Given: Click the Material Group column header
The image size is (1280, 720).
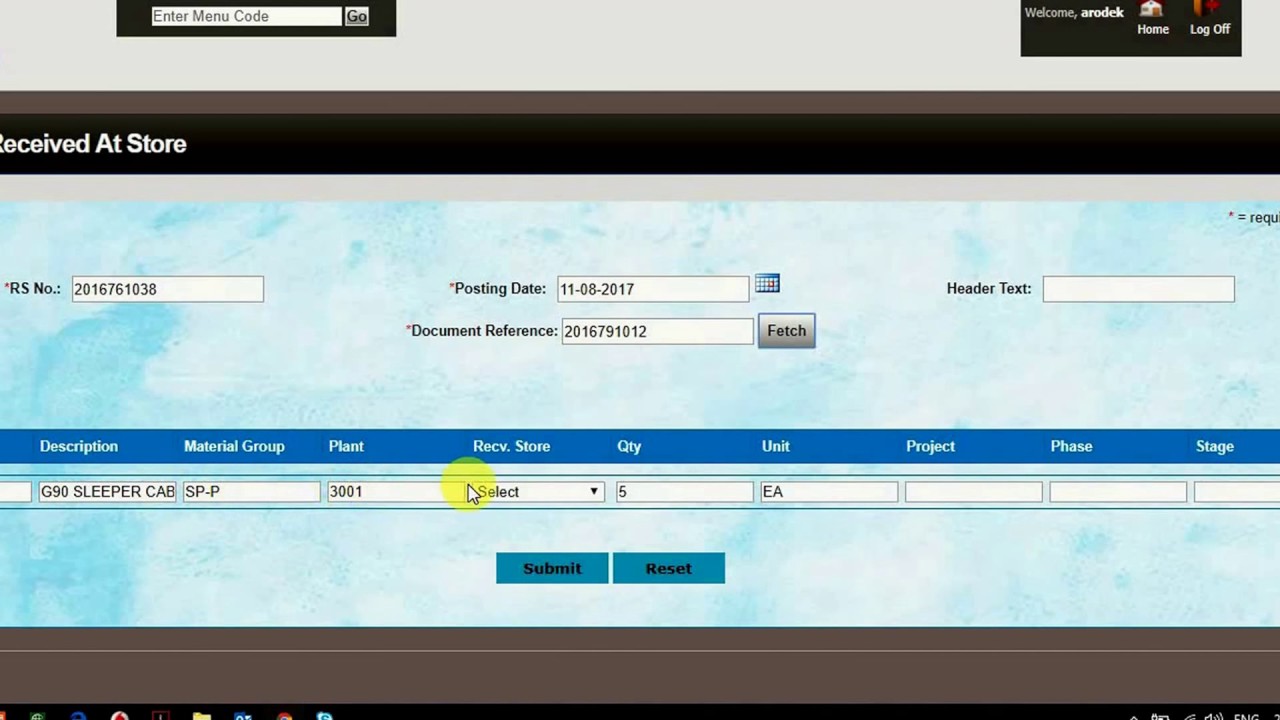Looking at the screenshot, I should click(x=234, y=446).
